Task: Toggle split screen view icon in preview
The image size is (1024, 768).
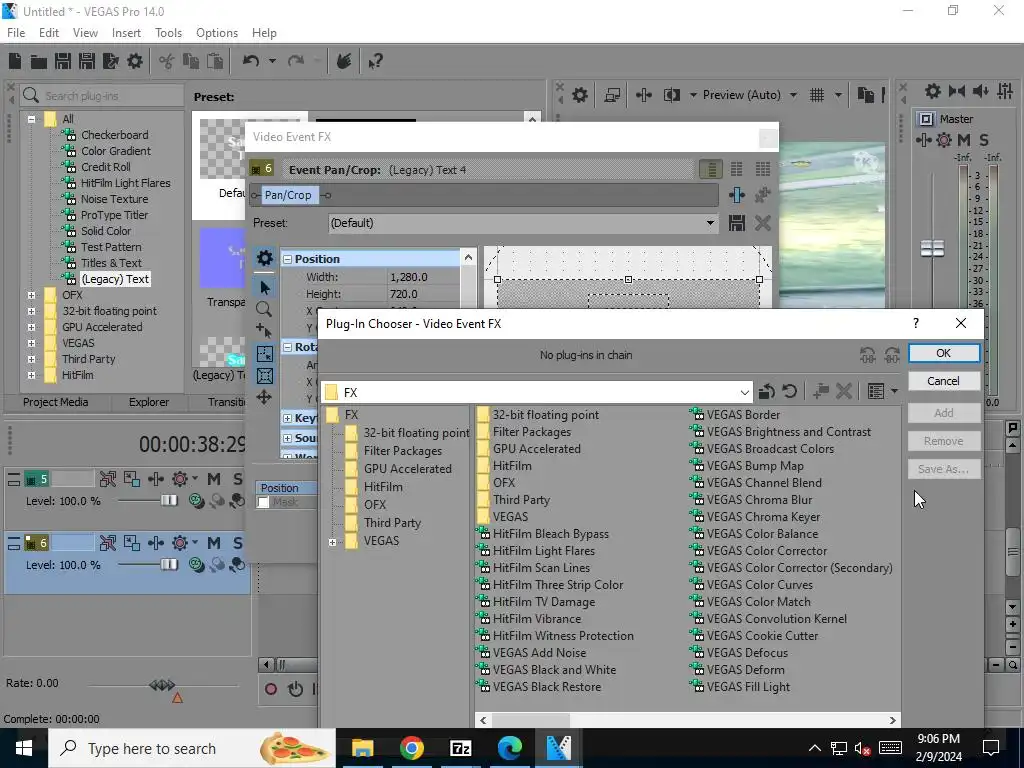Action: pos(671,95)
